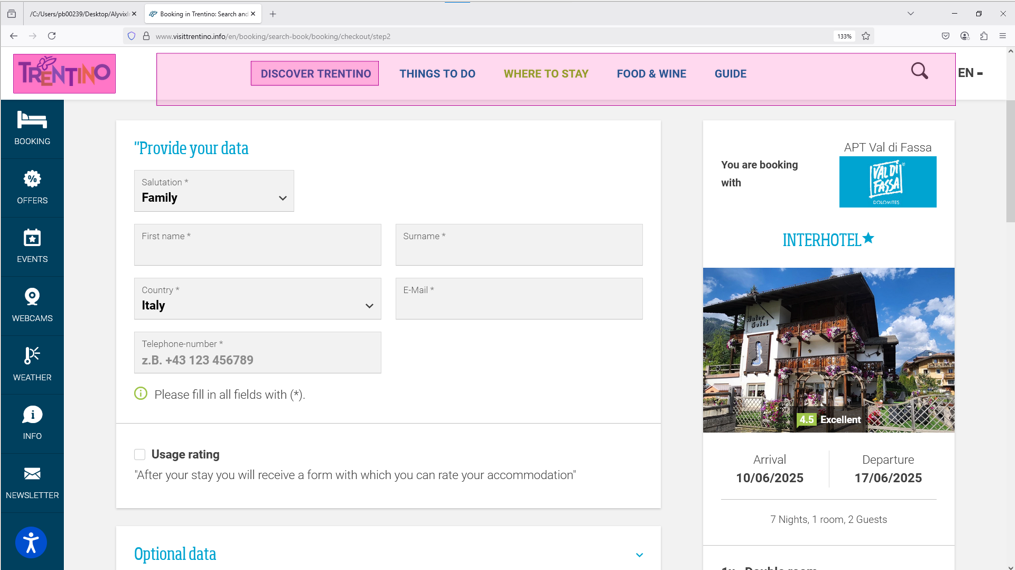
Task: Open the Offers percent badge icon
Action: (32, 180)
